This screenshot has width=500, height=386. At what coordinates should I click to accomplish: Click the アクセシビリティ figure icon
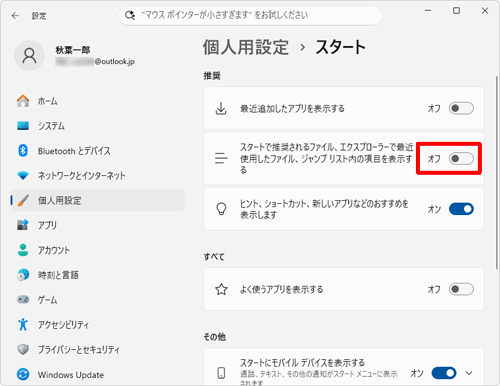[x=23, y=324]
